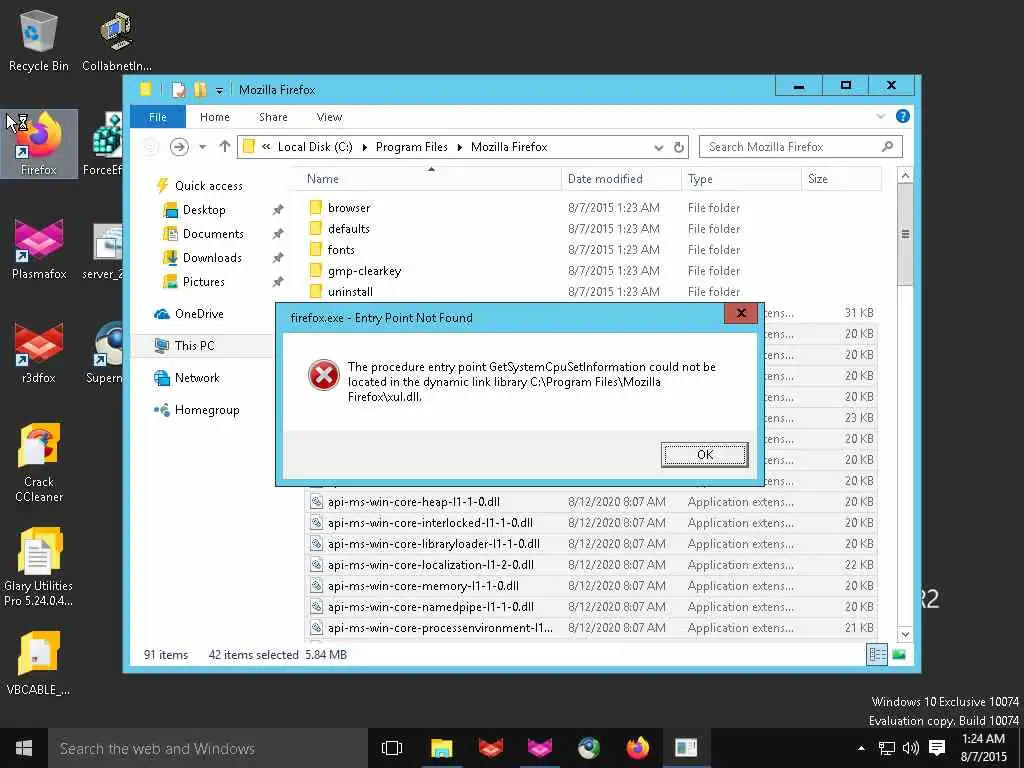Click OK in the error dialog

(704, 455)
